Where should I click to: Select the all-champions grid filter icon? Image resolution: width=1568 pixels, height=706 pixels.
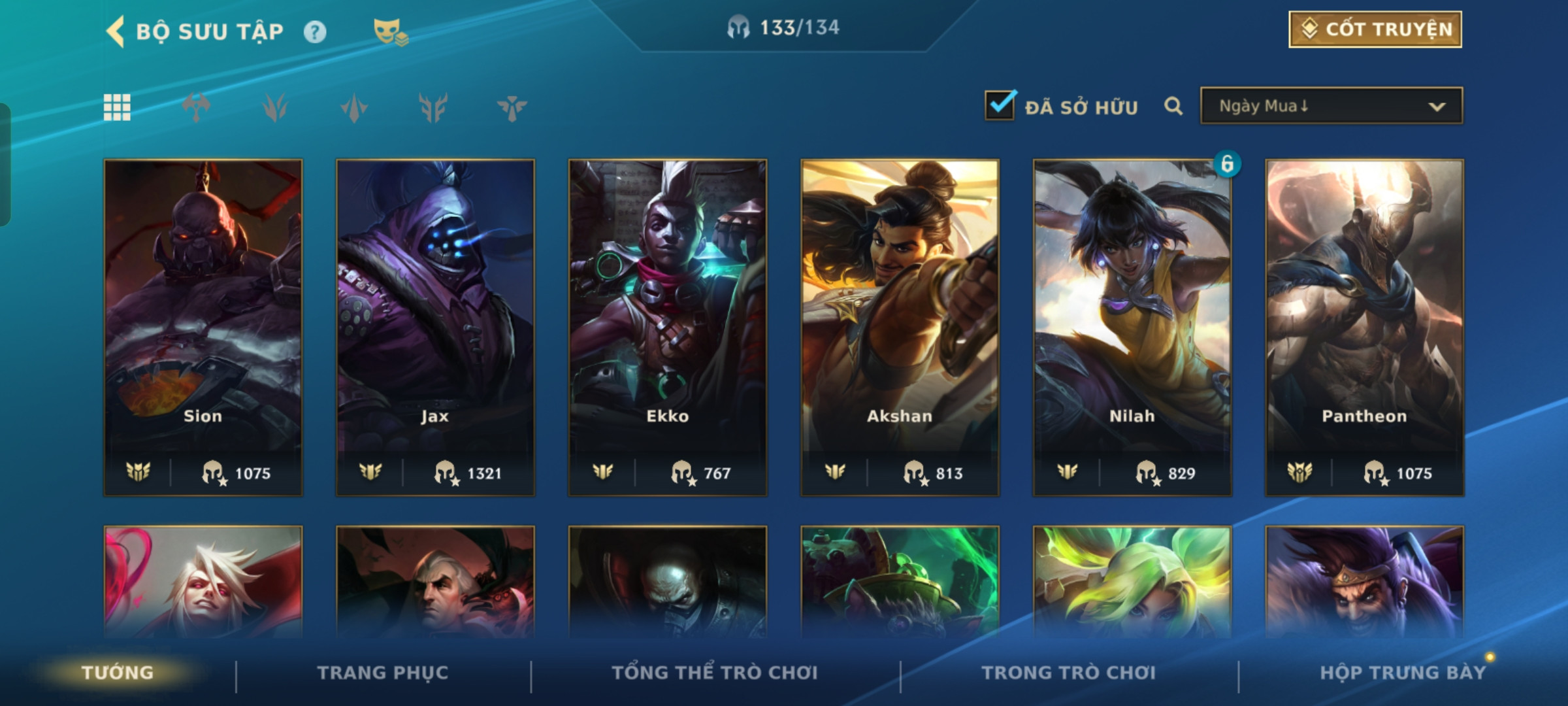[117, 107]
